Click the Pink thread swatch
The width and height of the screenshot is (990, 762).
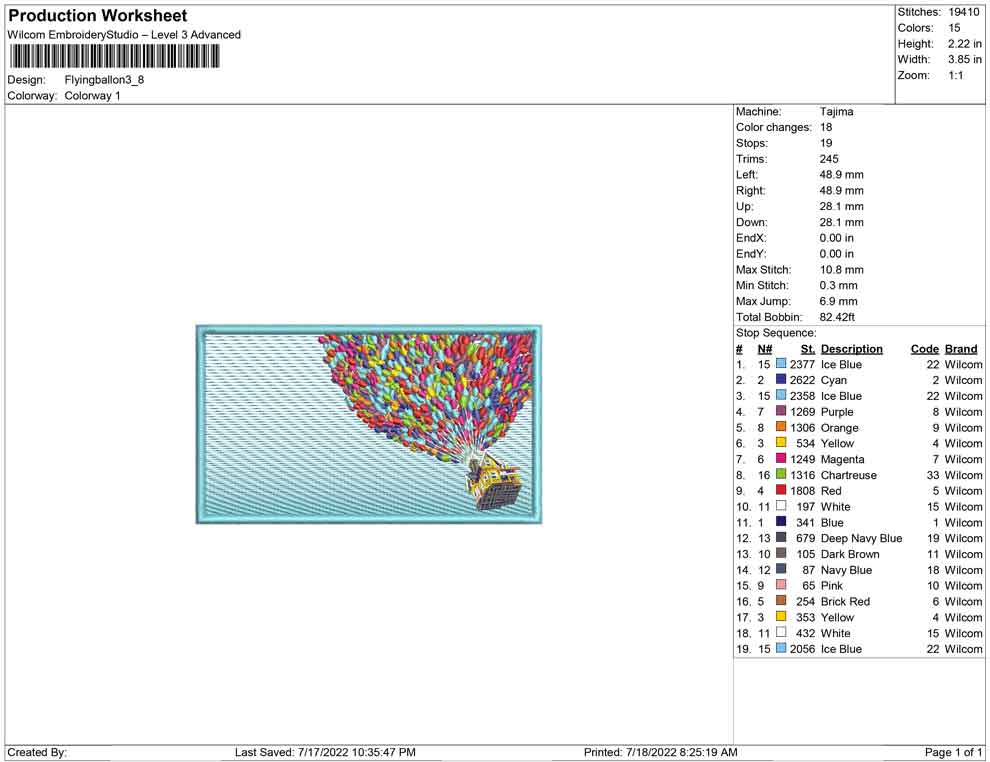[781, 585]
